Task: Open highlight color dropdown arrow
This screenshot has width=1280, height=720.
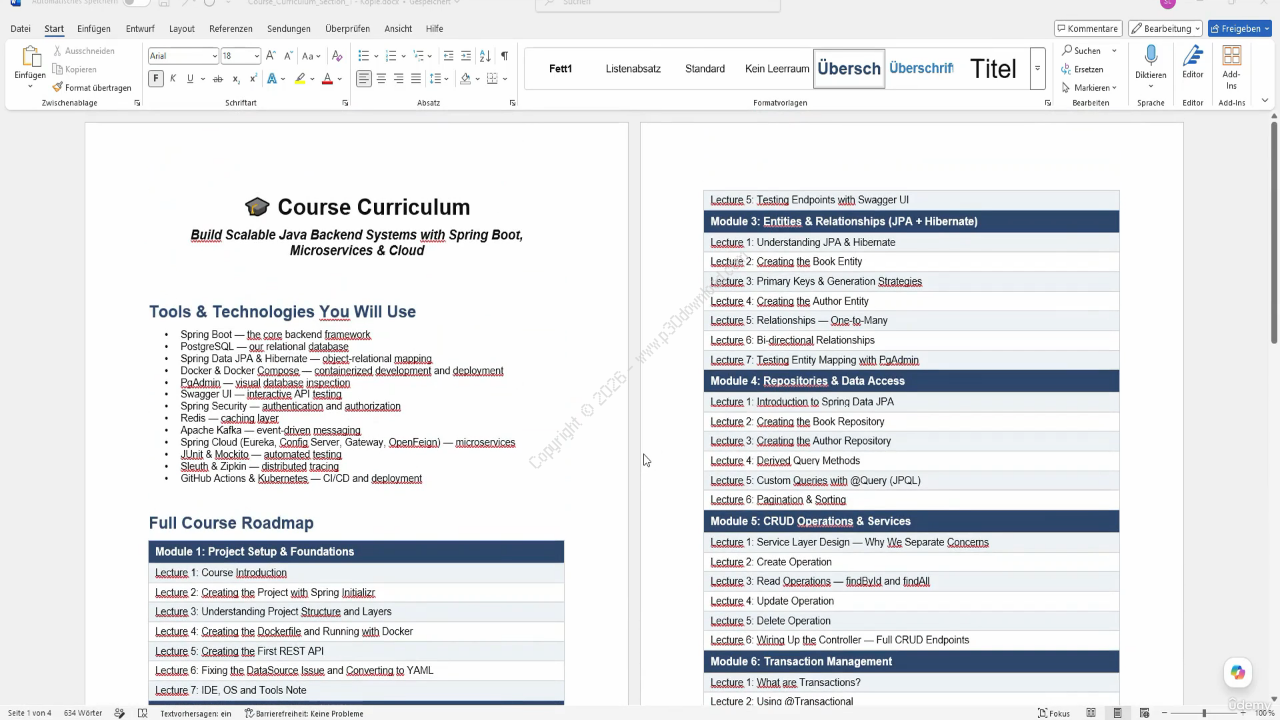Action: pyautogui.click(x=312, y=79)
